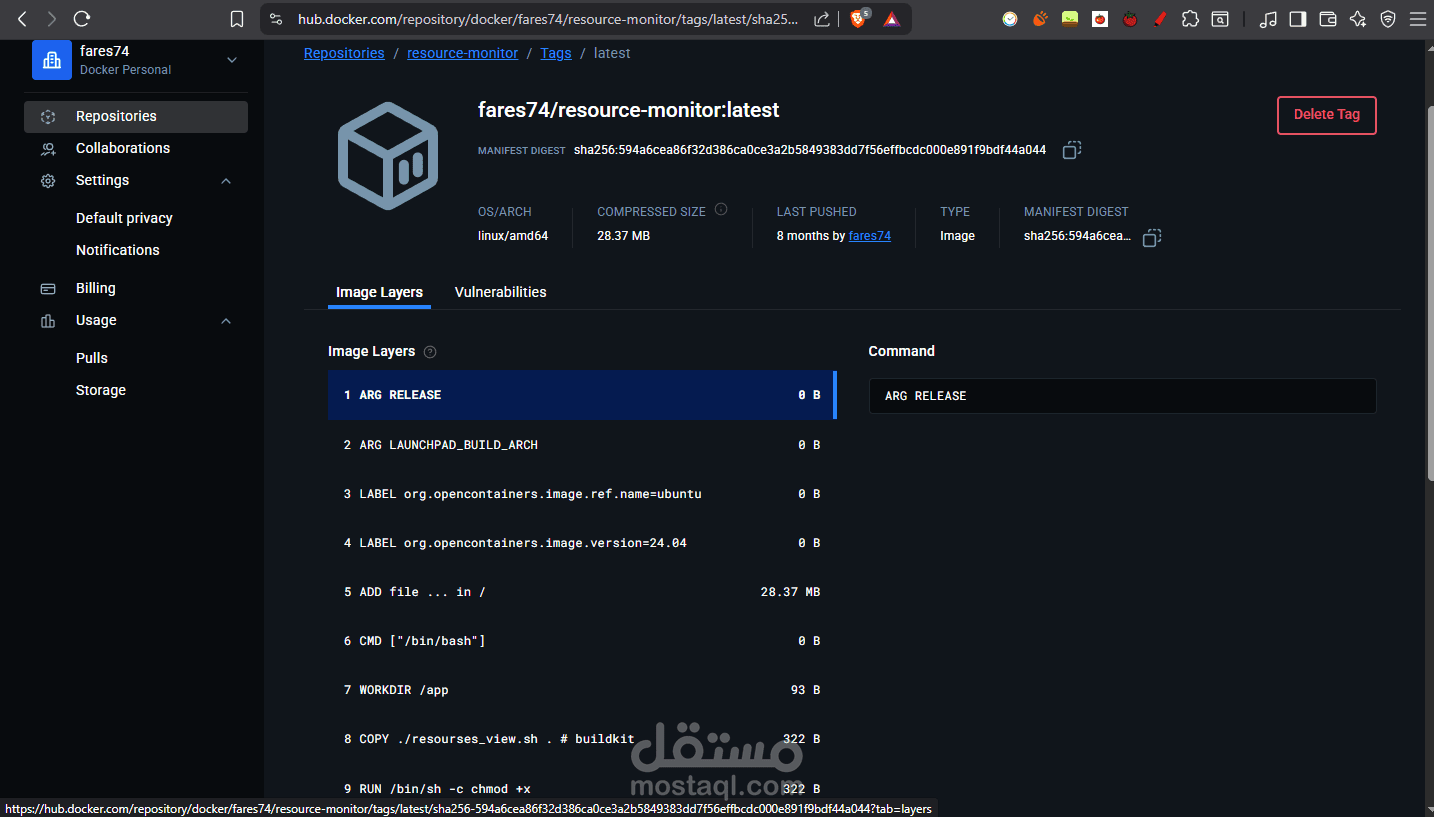Show compressed size info tooltip icon
The width and height of the screenshot is (1434, 817).
(721, 210)
